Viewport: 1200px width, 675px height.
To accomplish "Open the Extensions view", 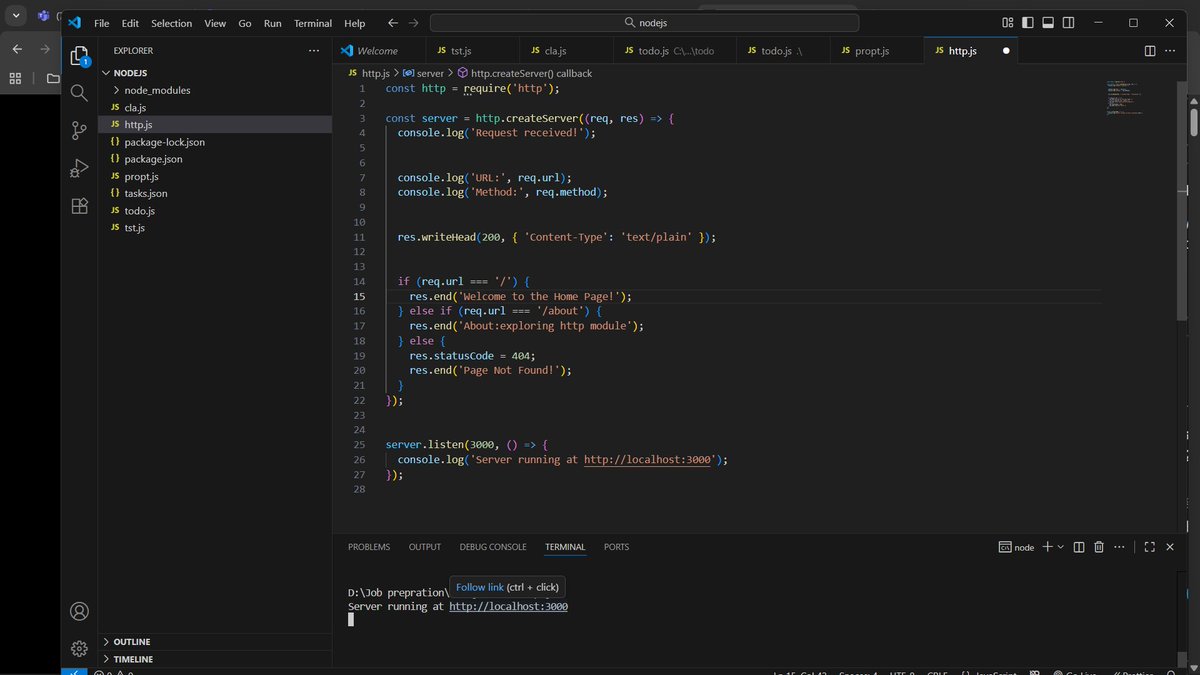I will coord(79,206).
